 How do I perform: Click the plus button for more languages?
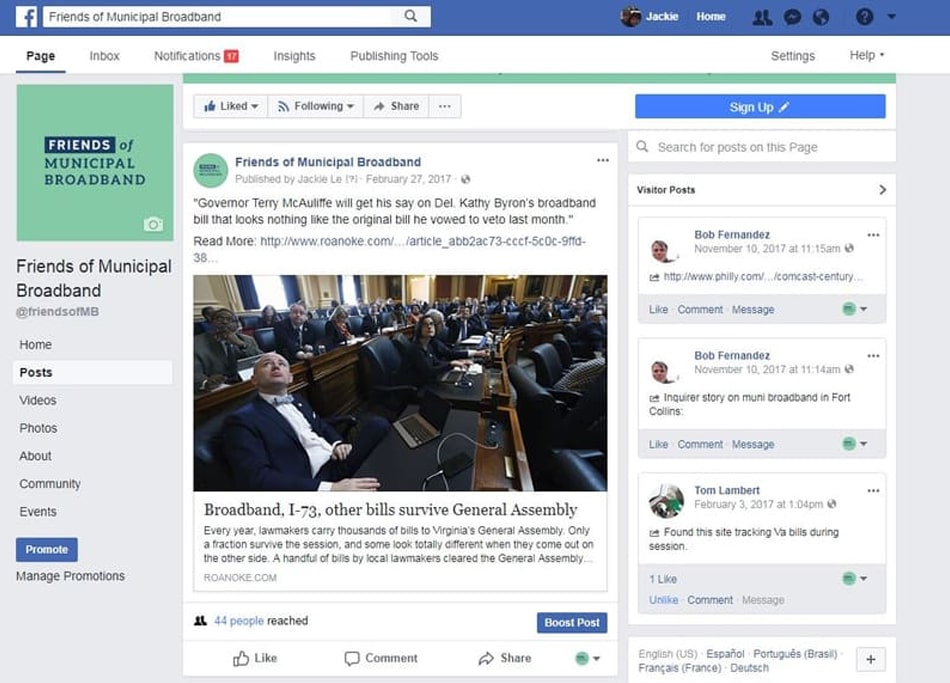(871, 659)
